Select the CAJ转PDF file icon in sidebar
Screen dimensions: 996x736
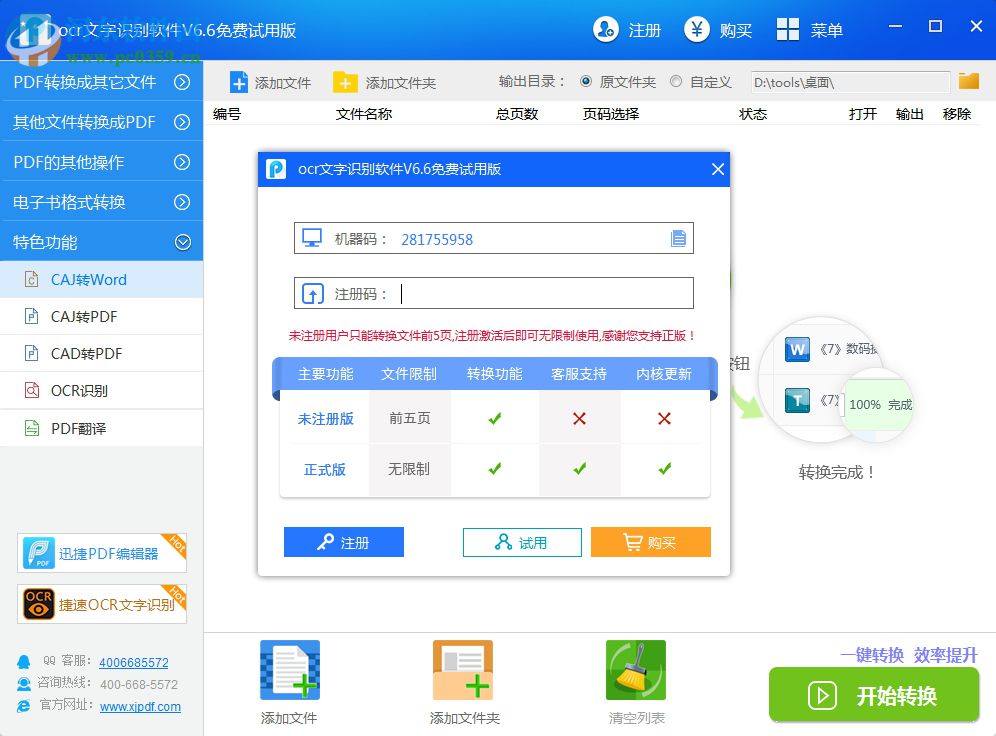(x=31, y=316)
